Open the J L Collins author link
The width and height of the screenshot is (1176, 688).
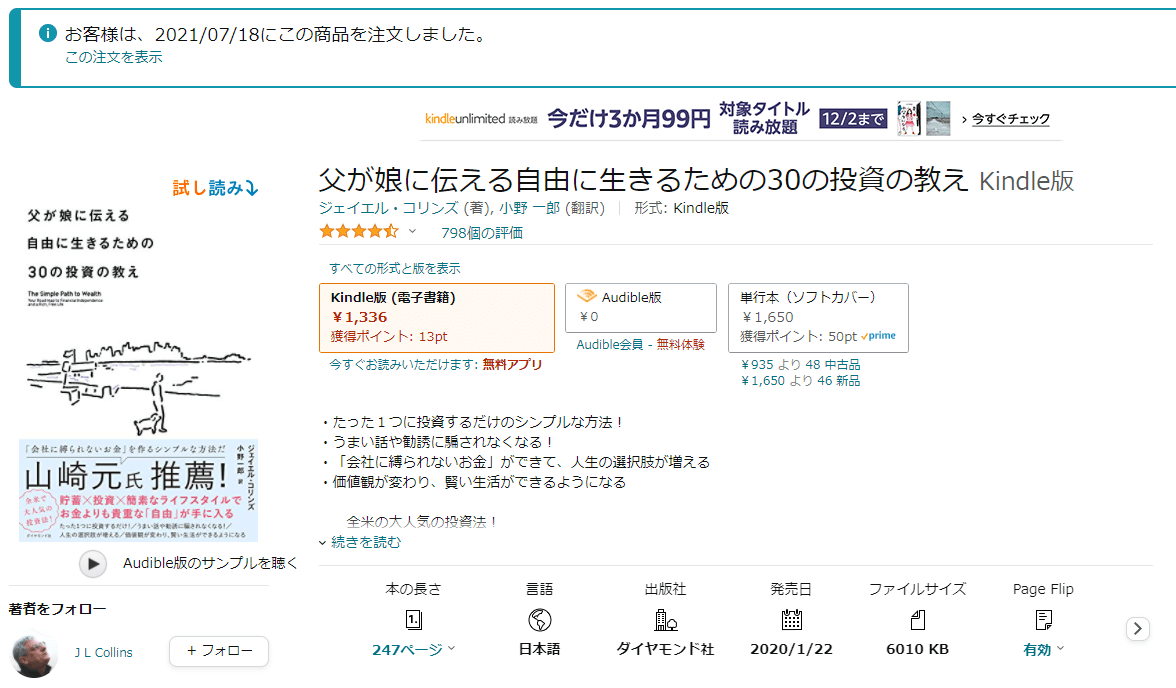[104, 653]
